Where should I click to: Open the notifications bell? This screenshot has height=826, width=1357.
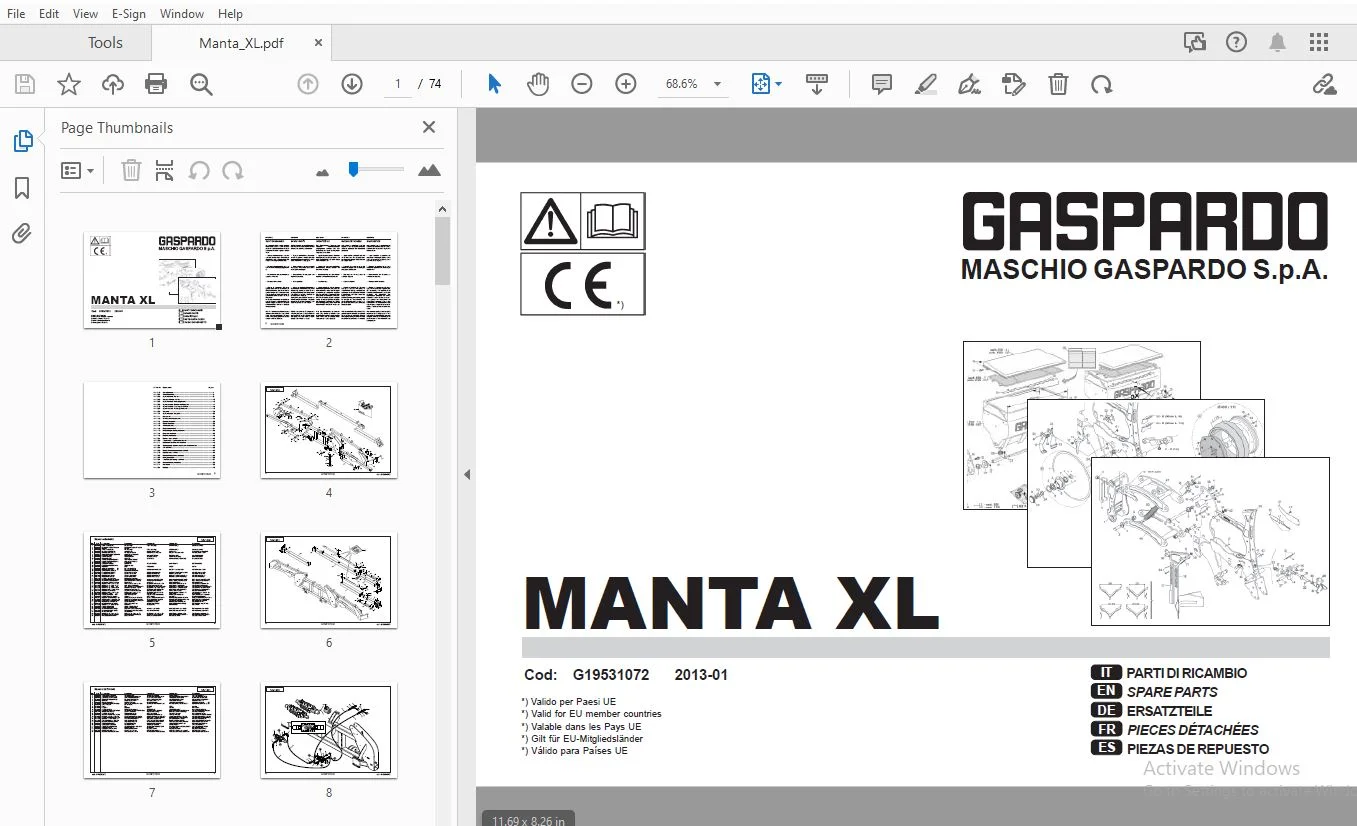point(1278,42)
